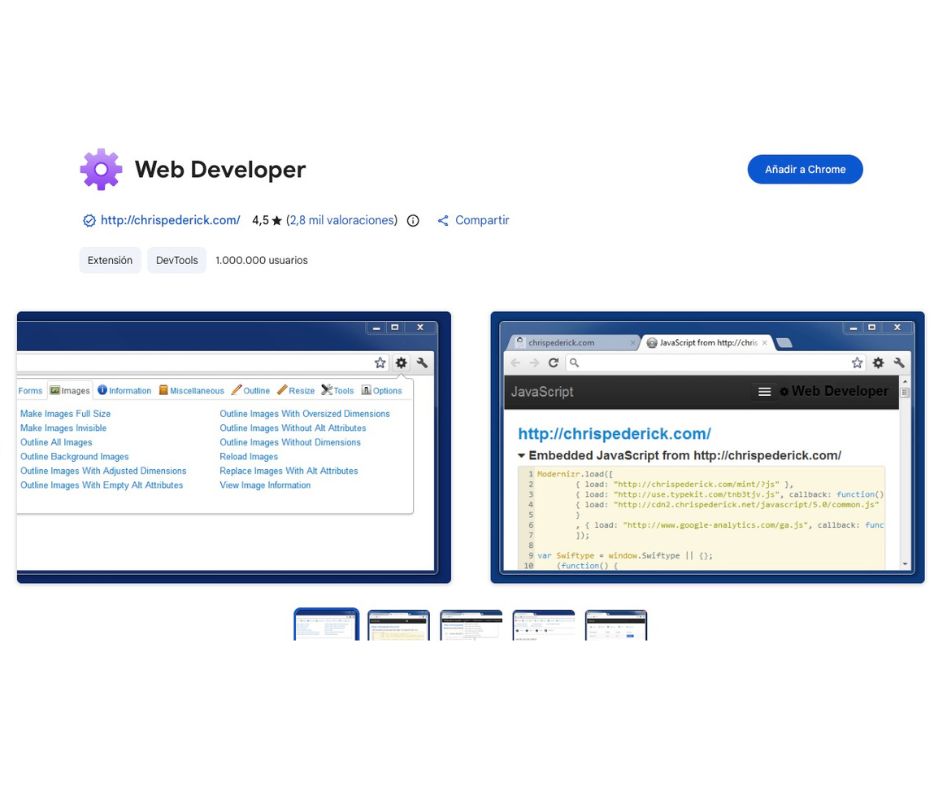Click the info icon next to the rating

(x=413, y=220)
